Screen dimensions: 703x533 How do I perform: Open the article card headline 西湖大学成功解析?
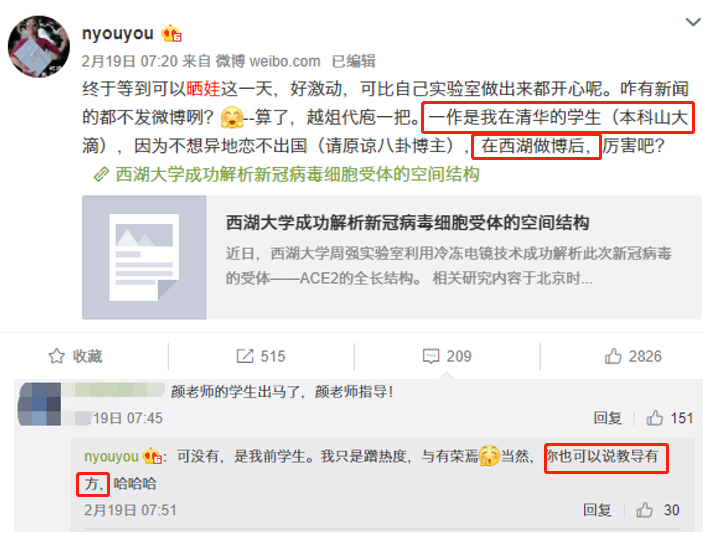407,223
